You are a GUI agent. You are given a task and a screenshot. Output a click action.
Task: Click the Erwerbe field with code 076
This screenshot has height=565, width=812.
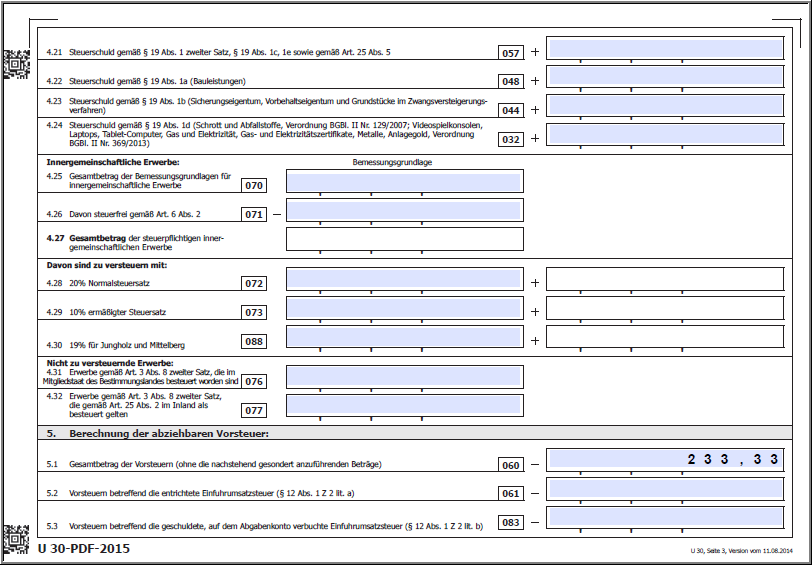coord(404,377)
